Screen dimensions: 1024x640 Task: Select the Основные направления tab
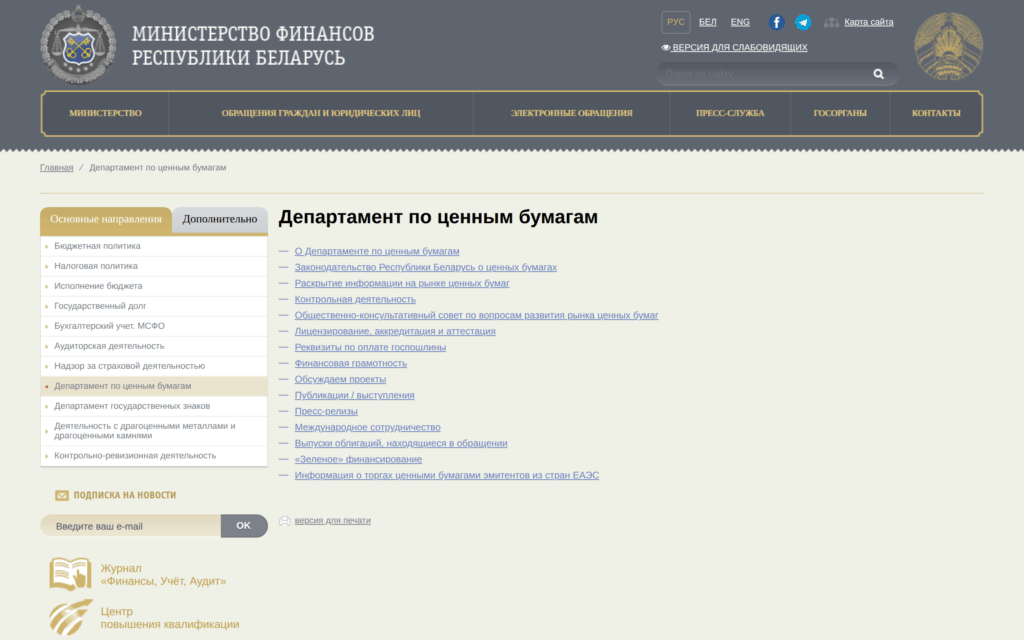point(106,219)
